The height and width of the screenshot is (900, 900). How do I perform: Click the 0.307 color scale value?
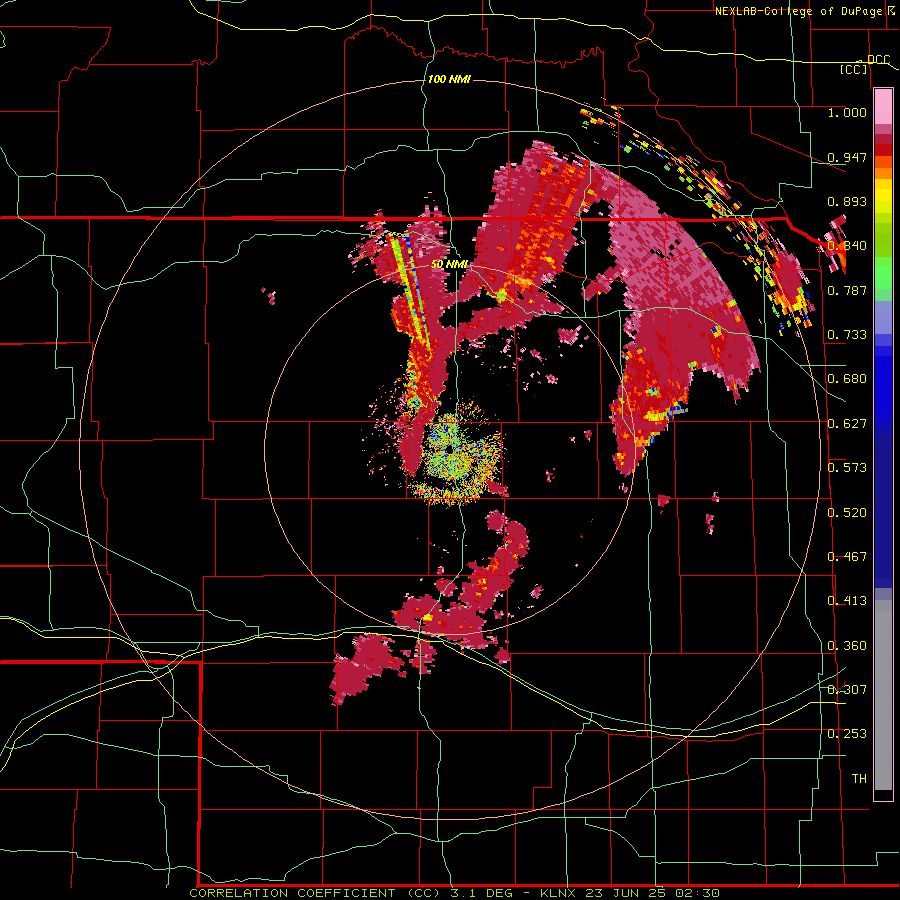point(847,690)
